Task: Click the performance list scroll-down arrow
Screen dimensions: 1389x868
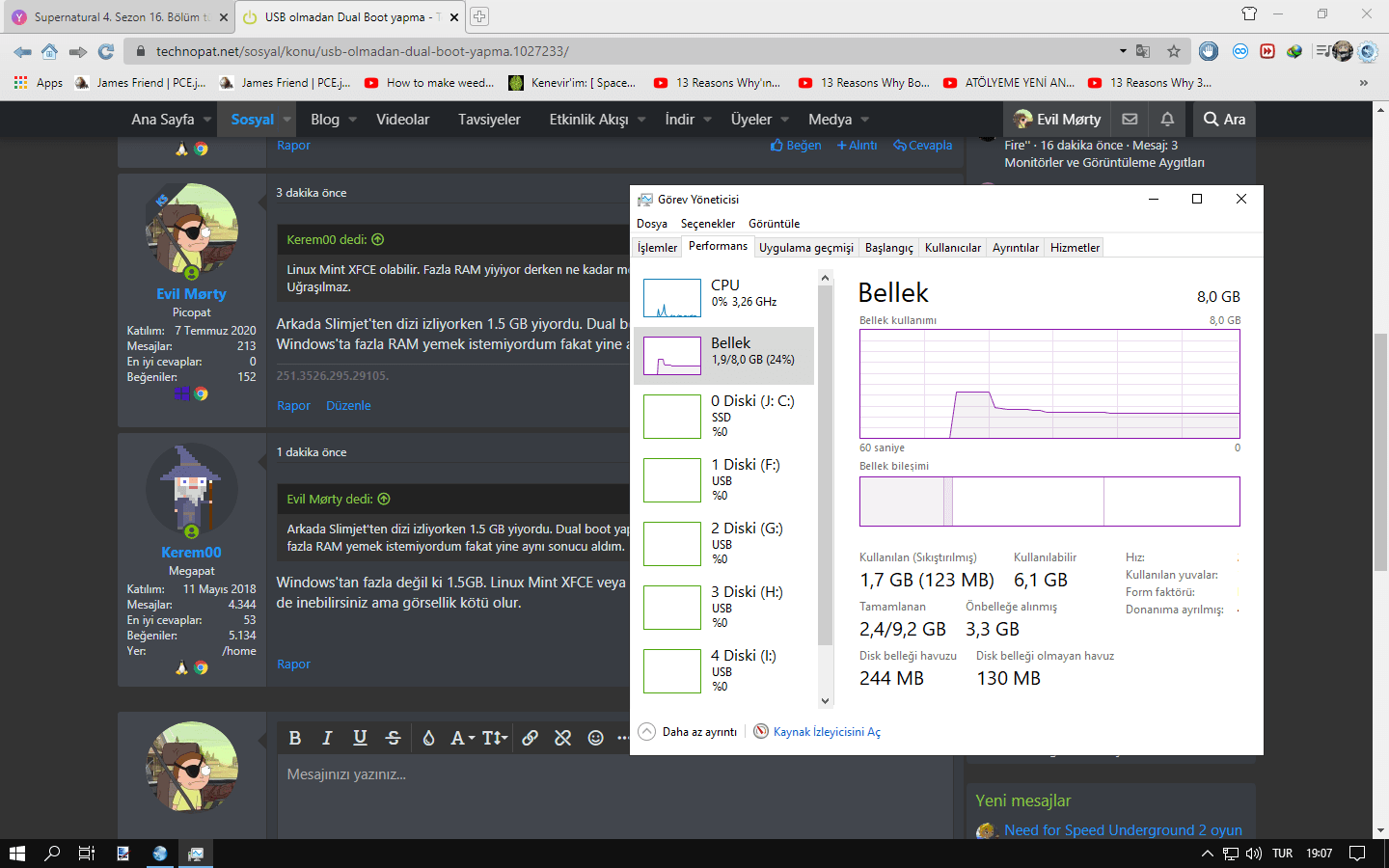Action: point(825,701)
